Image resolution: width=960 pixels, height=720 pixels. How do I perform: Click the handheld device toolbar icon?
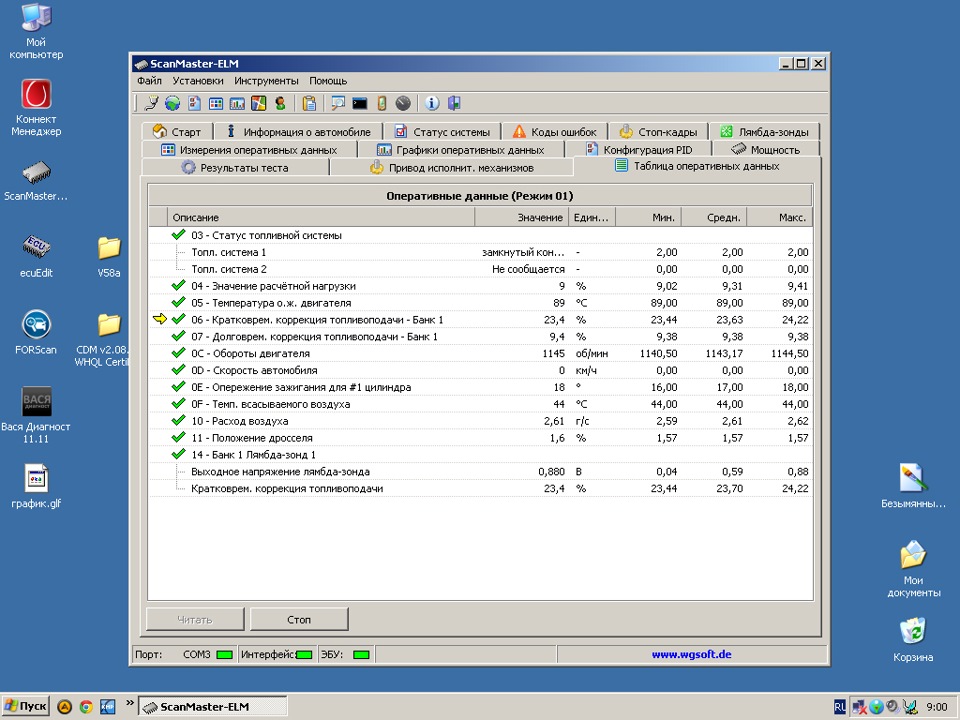381,103
